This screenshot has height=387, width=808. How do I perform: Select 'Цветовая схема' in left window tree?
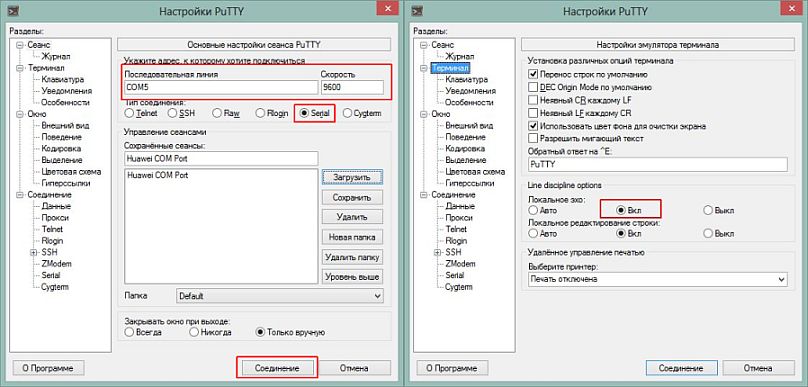[71, 172]
